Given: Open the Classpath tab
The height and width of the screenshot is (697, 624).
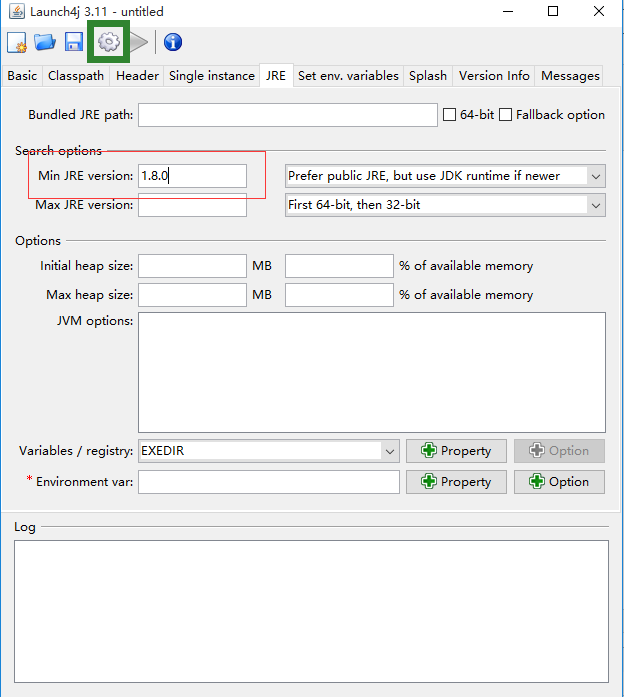Looking at the screenshot, I should point(76,76).
